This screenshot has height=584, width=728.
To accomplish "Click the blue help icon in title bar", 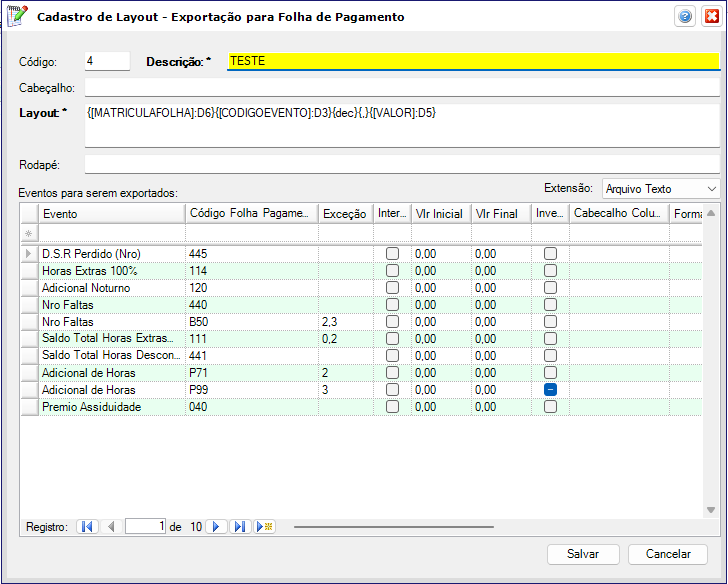I will 685,17.
